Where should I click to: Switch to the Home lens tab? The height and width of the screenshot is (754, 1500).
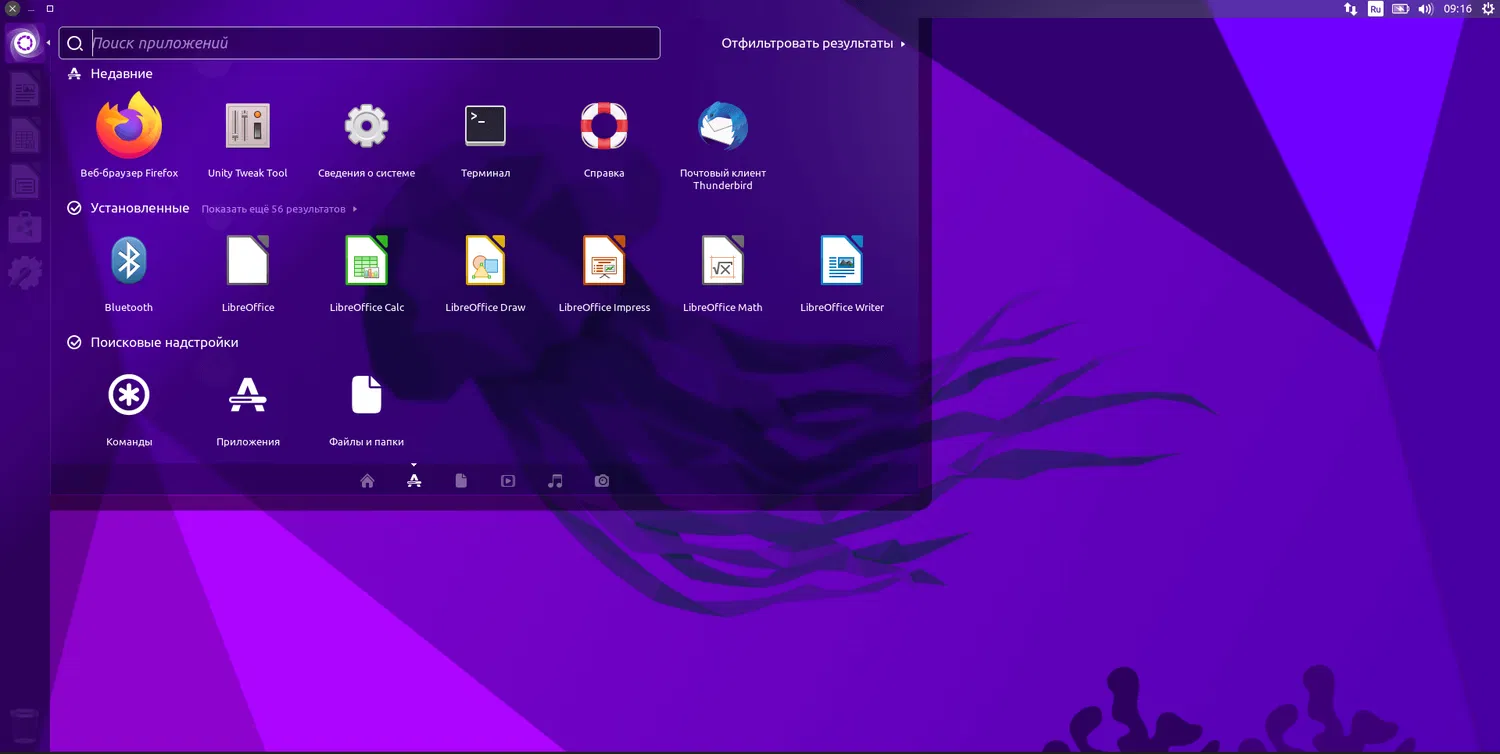coord(367,481)
